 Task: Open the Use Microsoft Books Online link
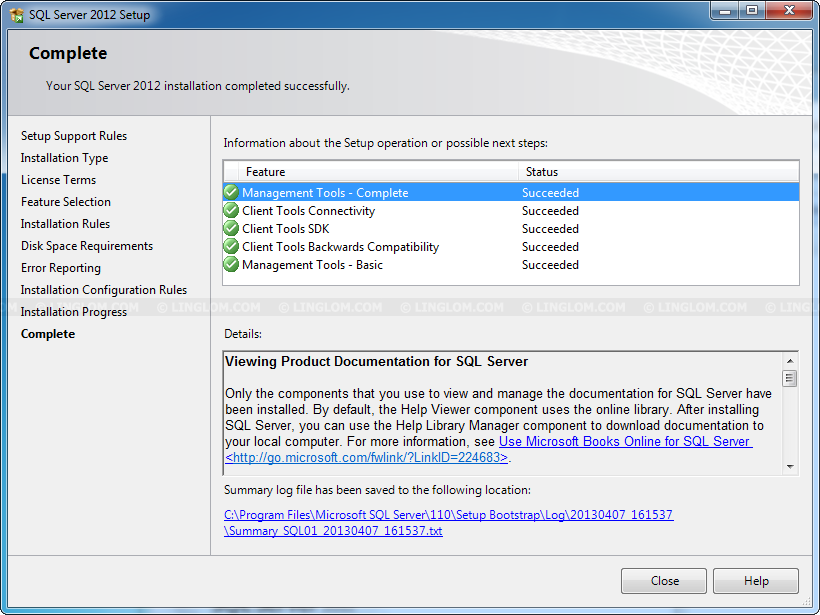[625, 441]
